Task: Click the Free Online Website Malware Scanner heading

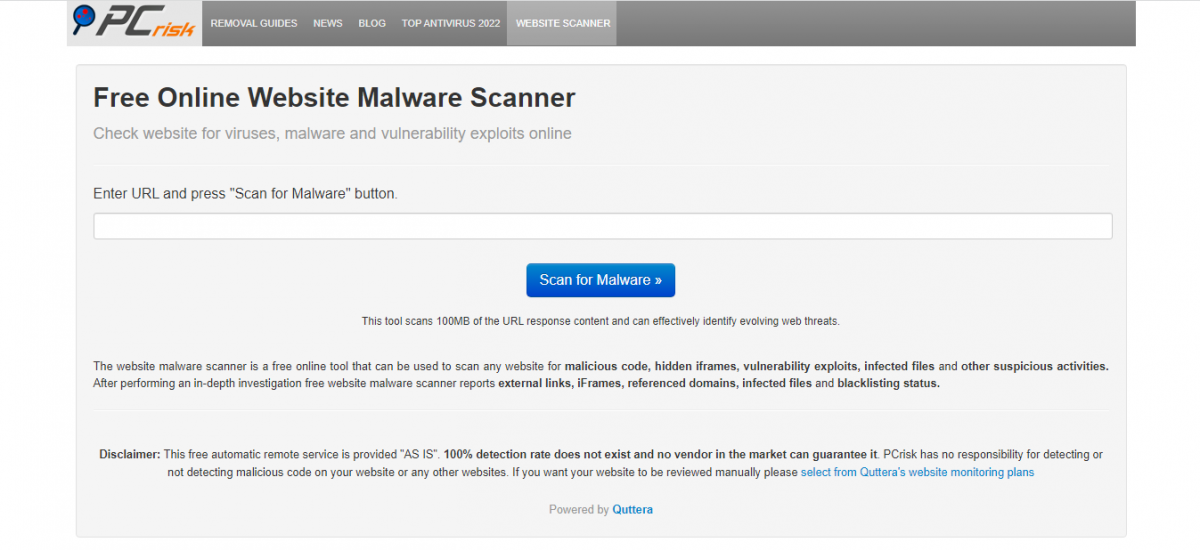Action: (x=334, y=98)
